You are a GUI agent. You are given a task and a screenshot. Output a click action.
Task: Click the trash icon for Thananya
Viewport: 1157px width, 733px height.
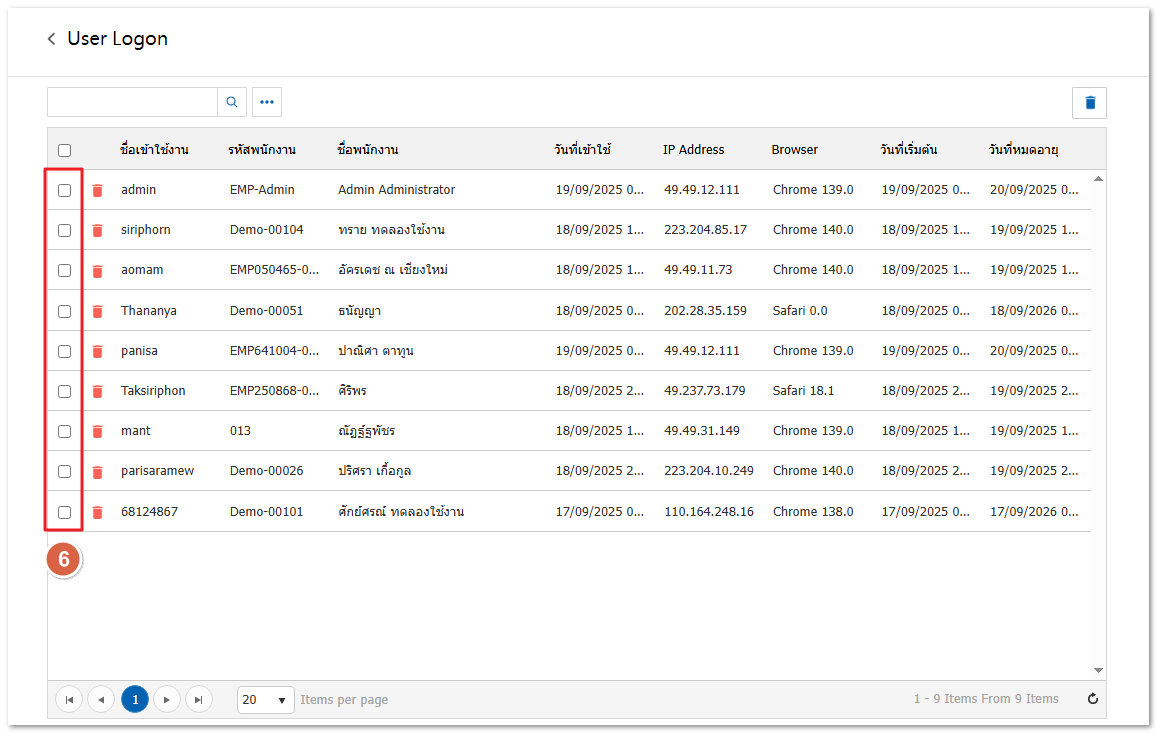point(97,311)
